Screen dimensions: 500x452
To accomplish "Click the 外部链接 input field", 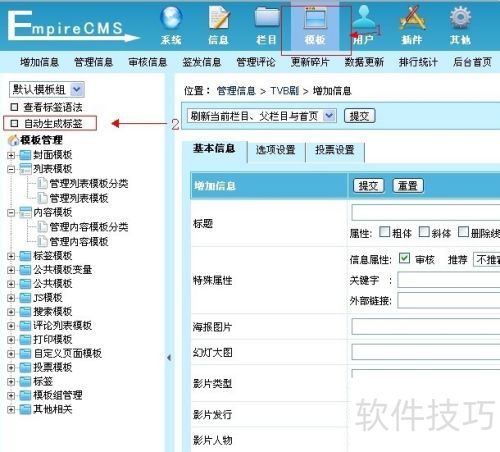I will [449, 301].
